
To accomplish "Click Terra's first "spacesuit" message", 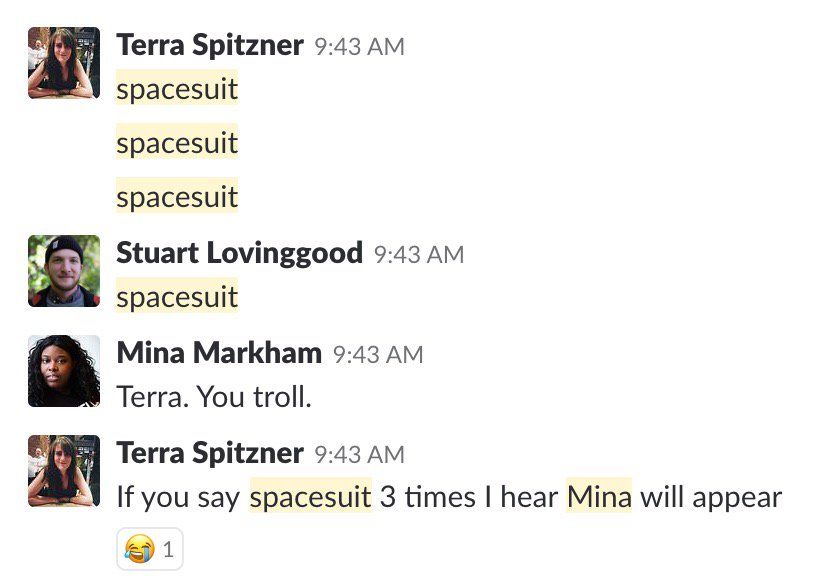I will tap(177, 89).
